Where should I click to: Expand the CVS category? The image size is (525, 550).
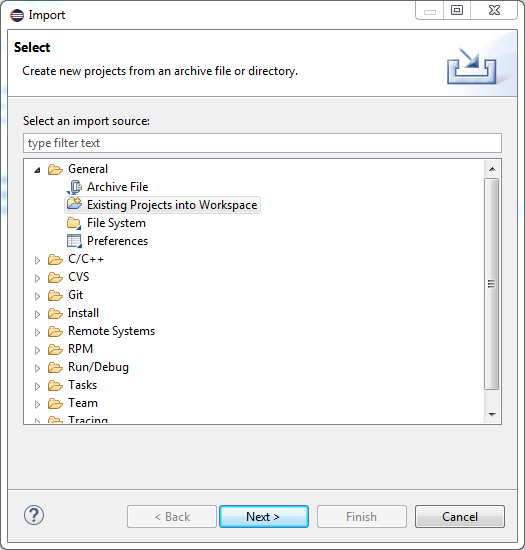click(x=37, y=278)
